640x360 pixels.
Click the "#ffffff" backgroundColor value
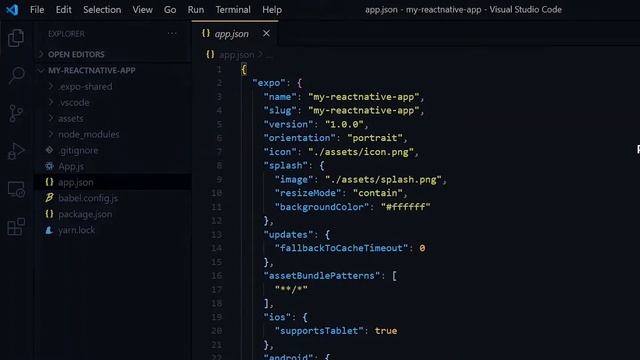405,207
